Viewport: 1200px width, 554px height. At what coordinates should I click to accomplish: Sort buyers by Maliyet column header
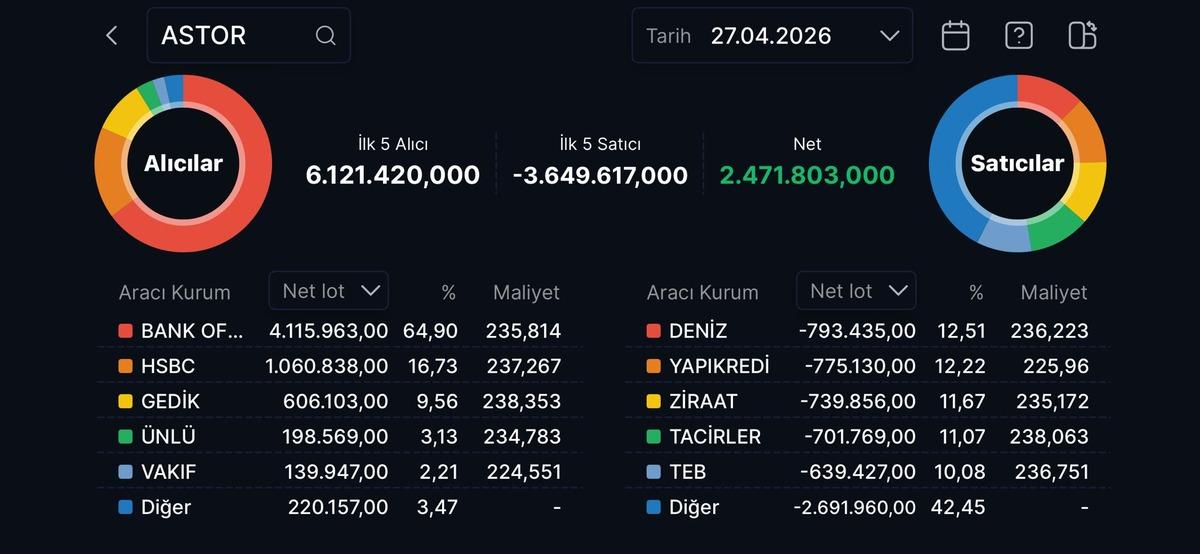click(526, 292)
